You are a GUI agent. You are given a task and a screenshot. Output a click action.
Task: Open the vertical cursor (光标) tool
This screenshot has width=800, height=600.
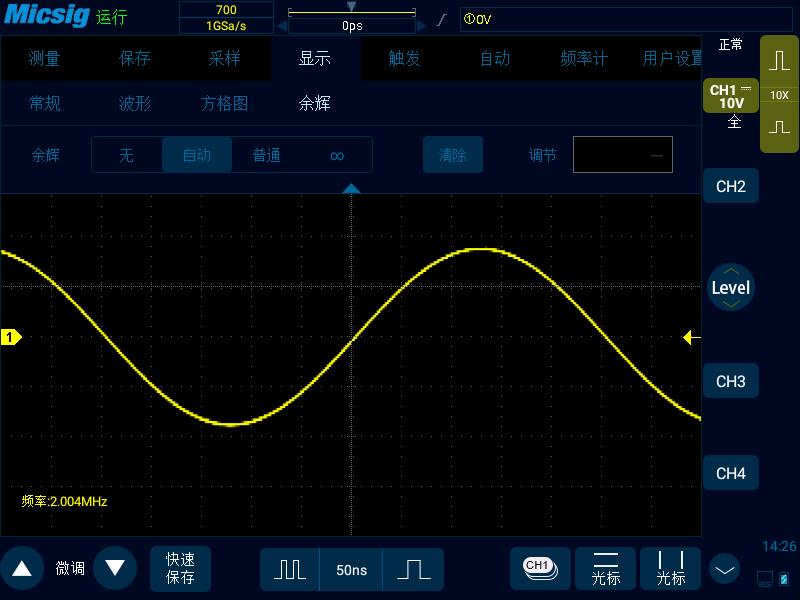coord(670,569)
